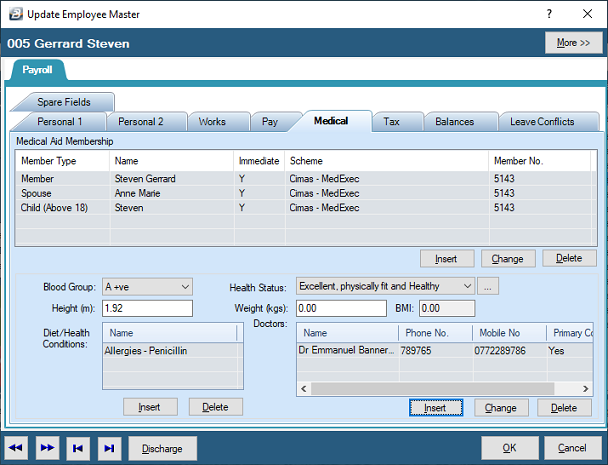Delete a diet/health condition
The width and height of the screenshot is (608, 465).
216,407
